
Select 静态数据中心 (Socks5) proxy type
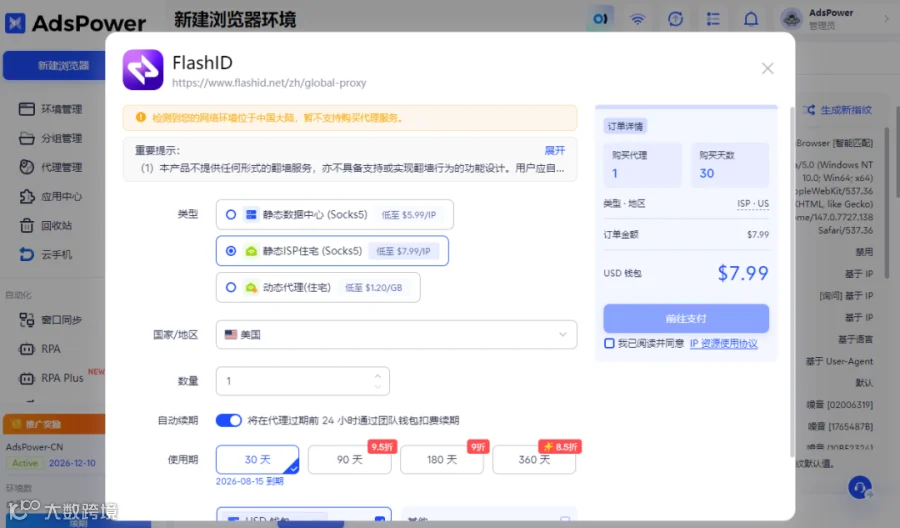335,215
